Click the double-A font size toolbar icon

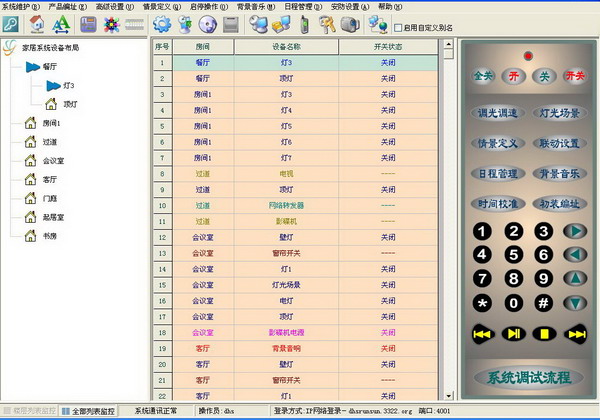[x=61, y=24]
